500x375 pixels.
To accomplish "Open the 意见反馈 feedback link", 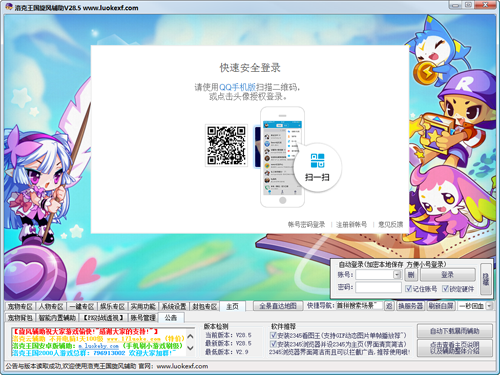I will 390,224.
